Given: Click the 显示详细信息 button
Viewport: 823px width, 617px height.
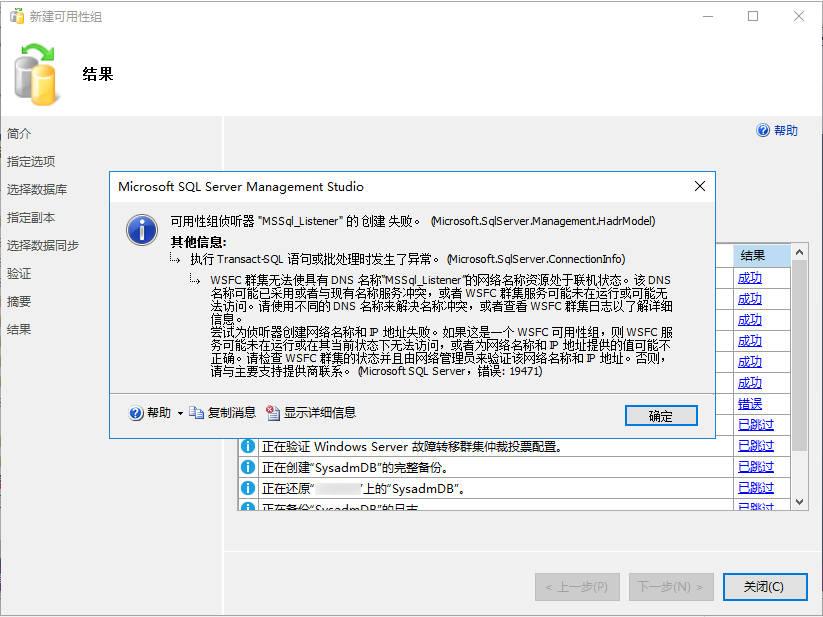Looking at the screenshot, I should (x=311, y=413).
